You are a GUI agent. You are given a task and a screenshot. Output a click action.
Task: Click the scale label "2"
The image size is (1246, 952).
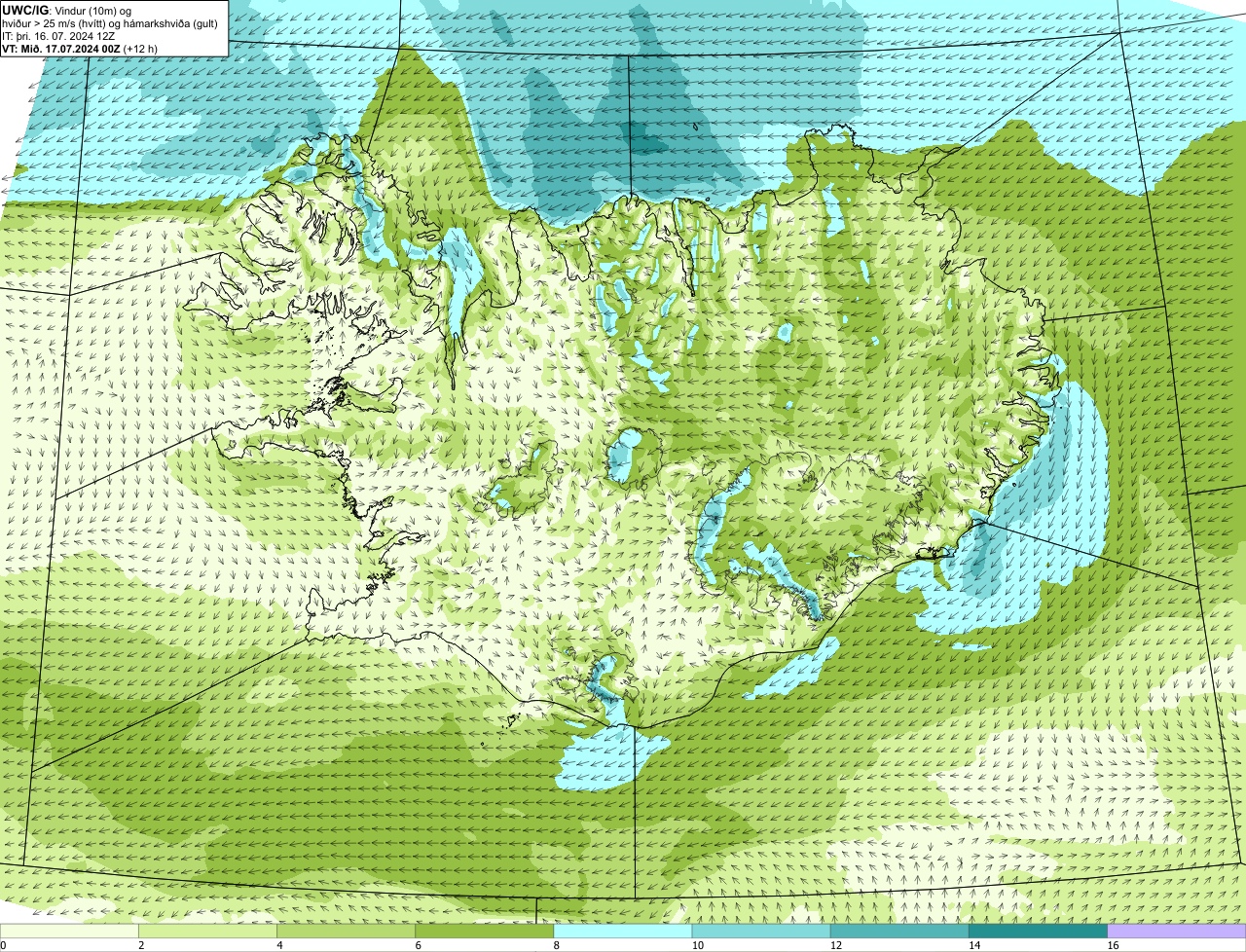[141, 945]
